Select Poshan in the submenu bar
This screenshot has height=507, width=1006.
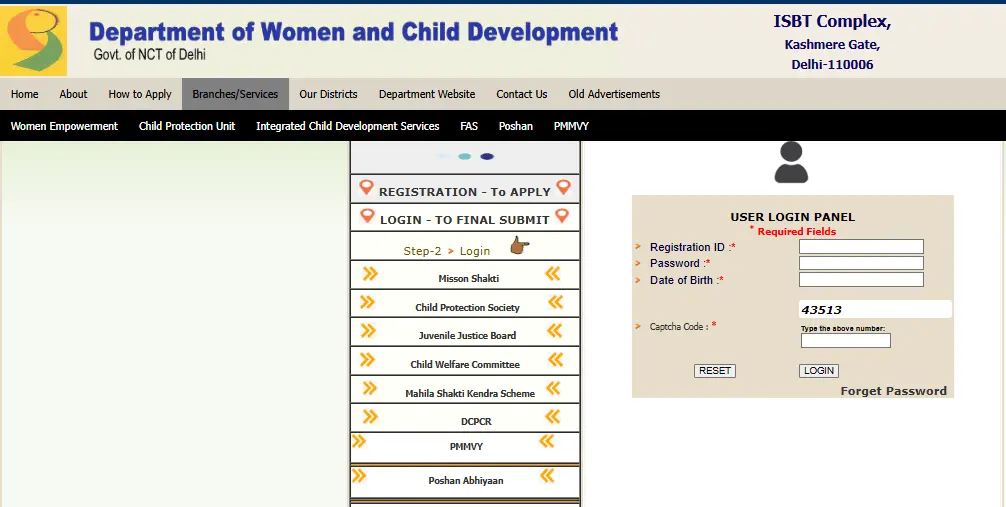point(516,126)
